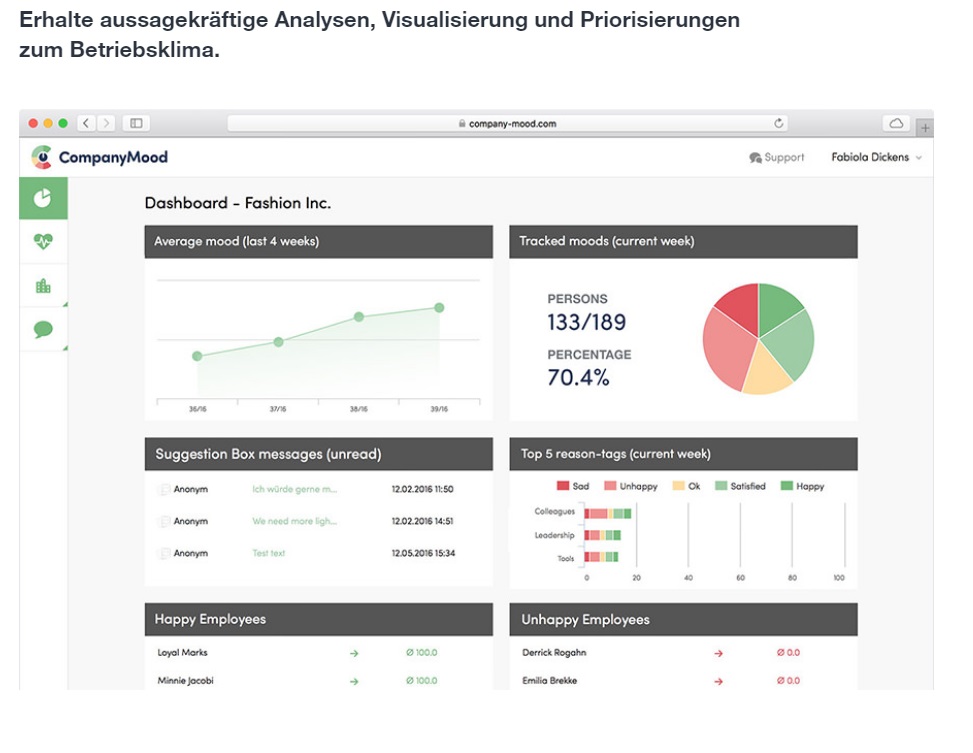
Task: Click the iCloud tabs icon in browser
Action: tap(896, 123)
